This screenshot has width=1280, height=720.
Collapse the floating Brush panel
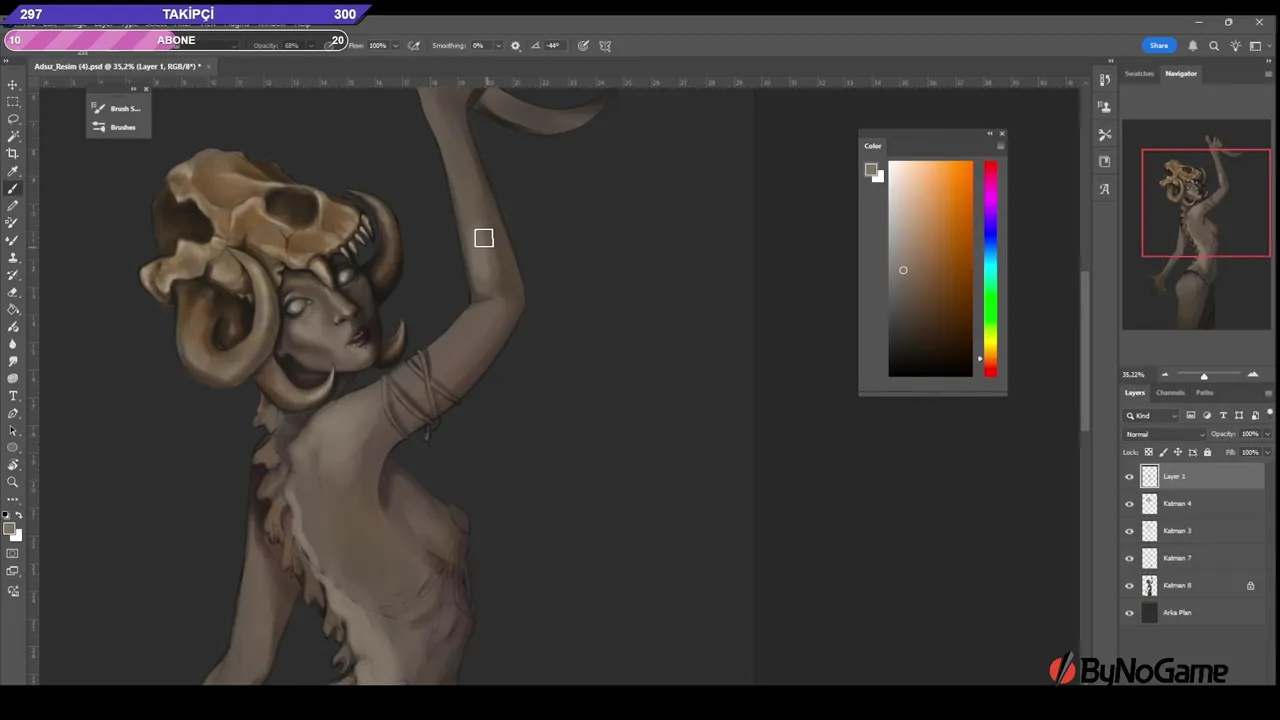coord(133,89)
